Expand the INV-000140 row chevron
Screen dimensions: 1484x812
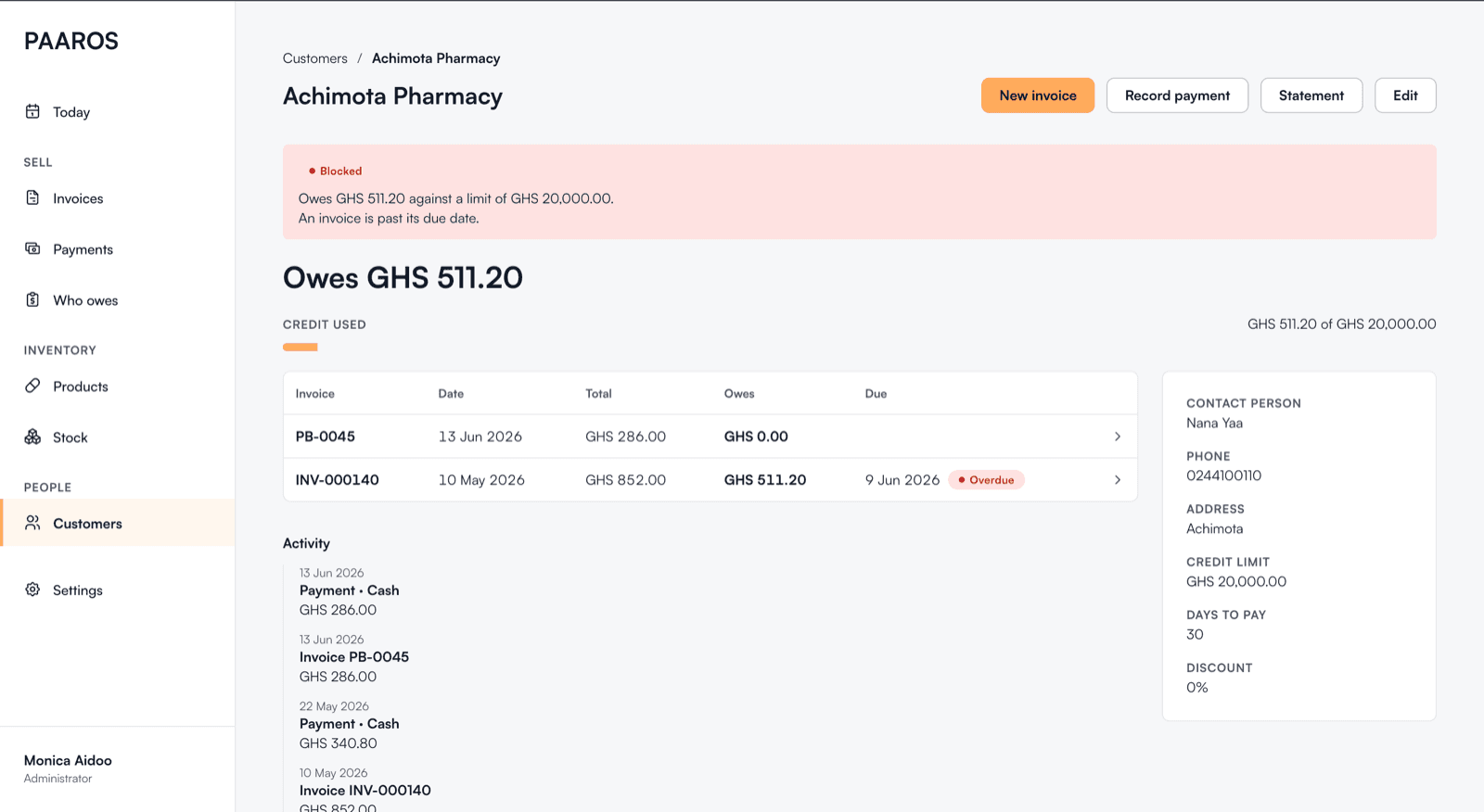click(1118, 480)
